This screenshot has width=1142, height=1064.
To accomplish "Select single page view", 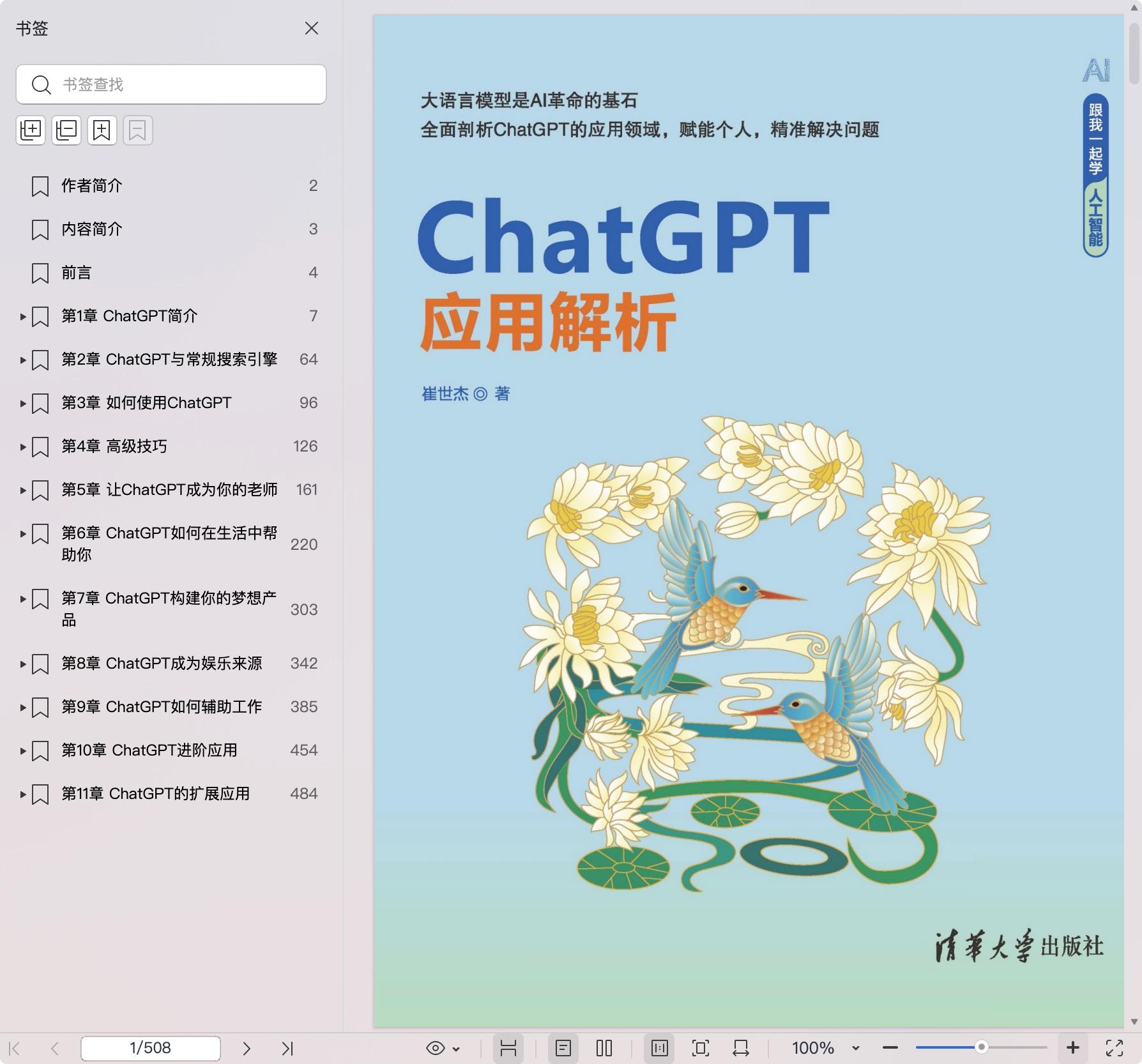I will coord(563,1048).
